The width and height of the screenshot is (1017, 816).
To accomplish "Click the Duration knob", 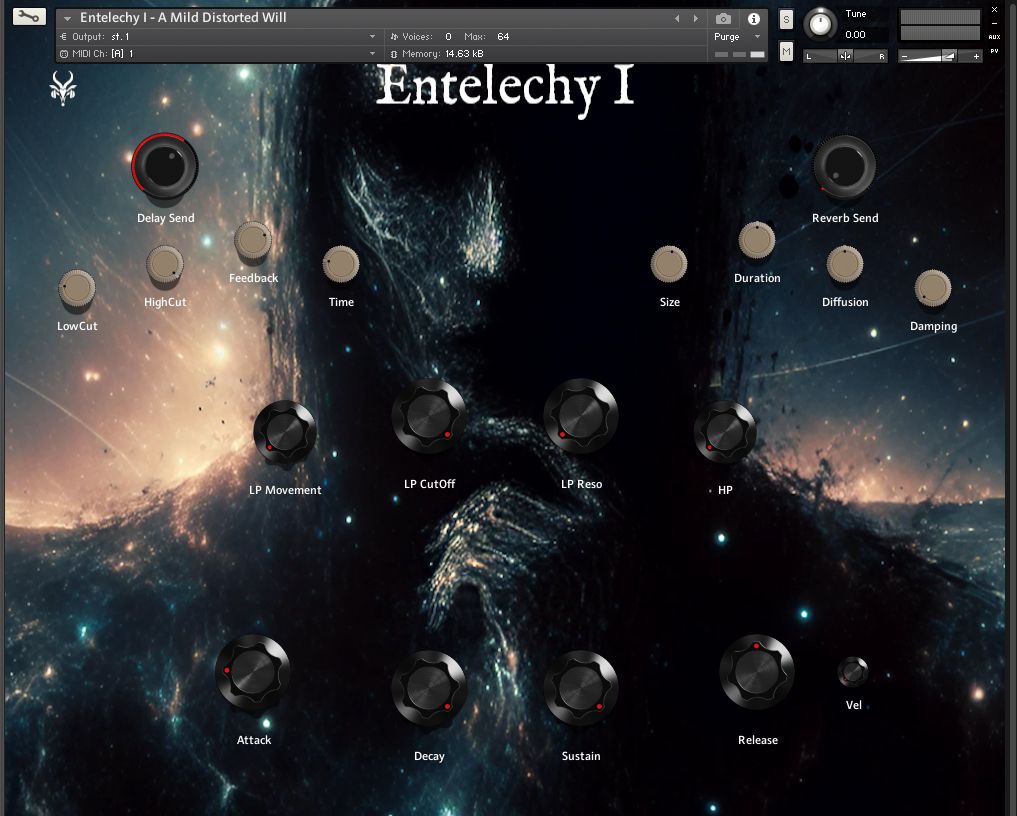I will point(757,241).
